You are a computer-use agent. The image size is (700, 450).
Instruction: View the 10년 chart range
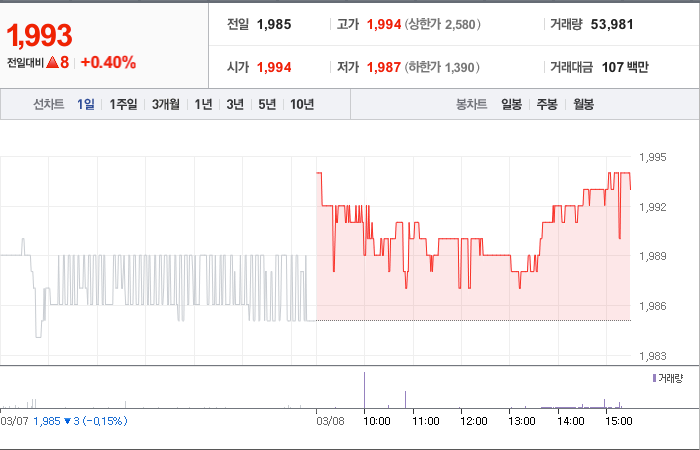[x=302, y=104]
